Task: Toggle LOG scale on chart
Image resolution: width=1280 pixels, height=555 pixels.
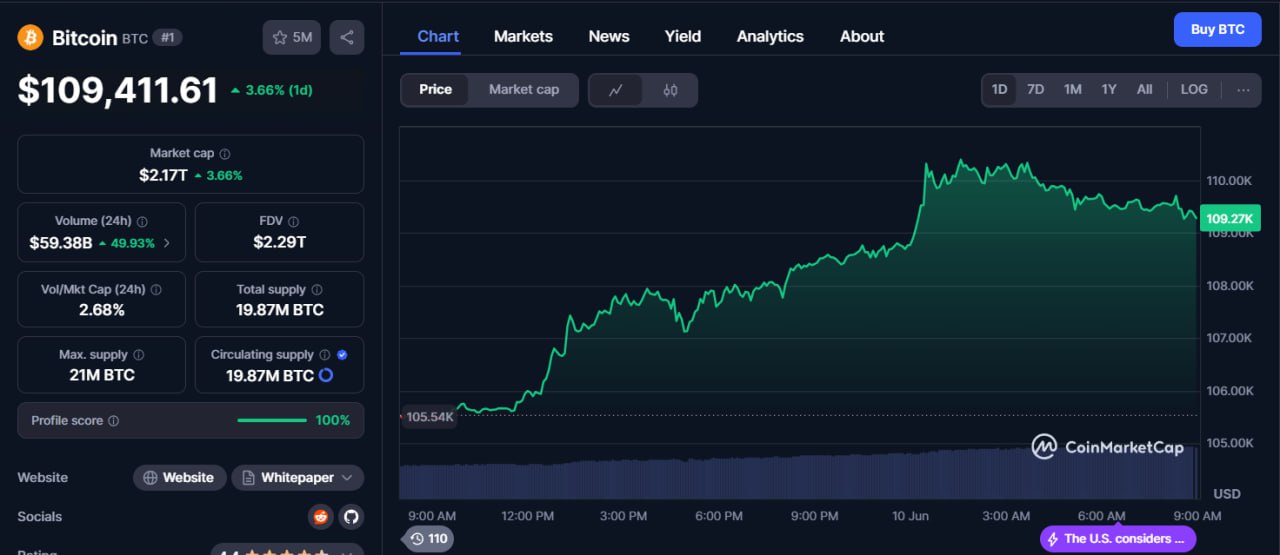Action: 1194,89
